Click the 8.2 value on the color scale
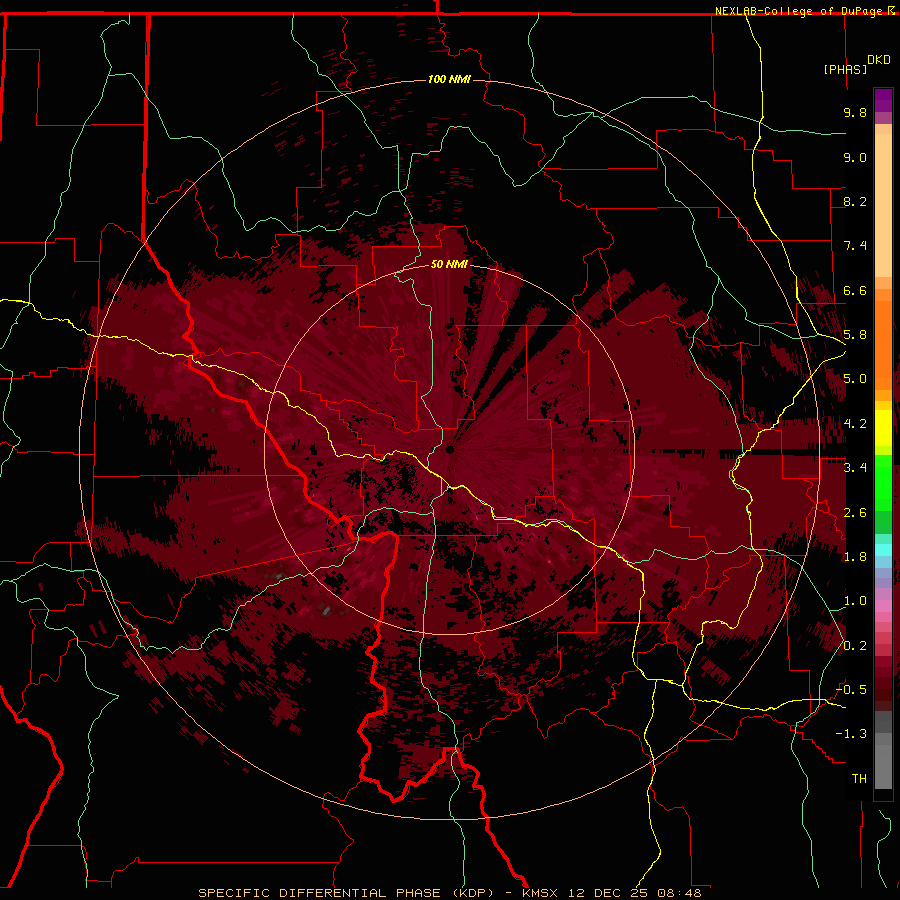Image resolution: width=900 pixels, height=900 pixels. point(855,201)
